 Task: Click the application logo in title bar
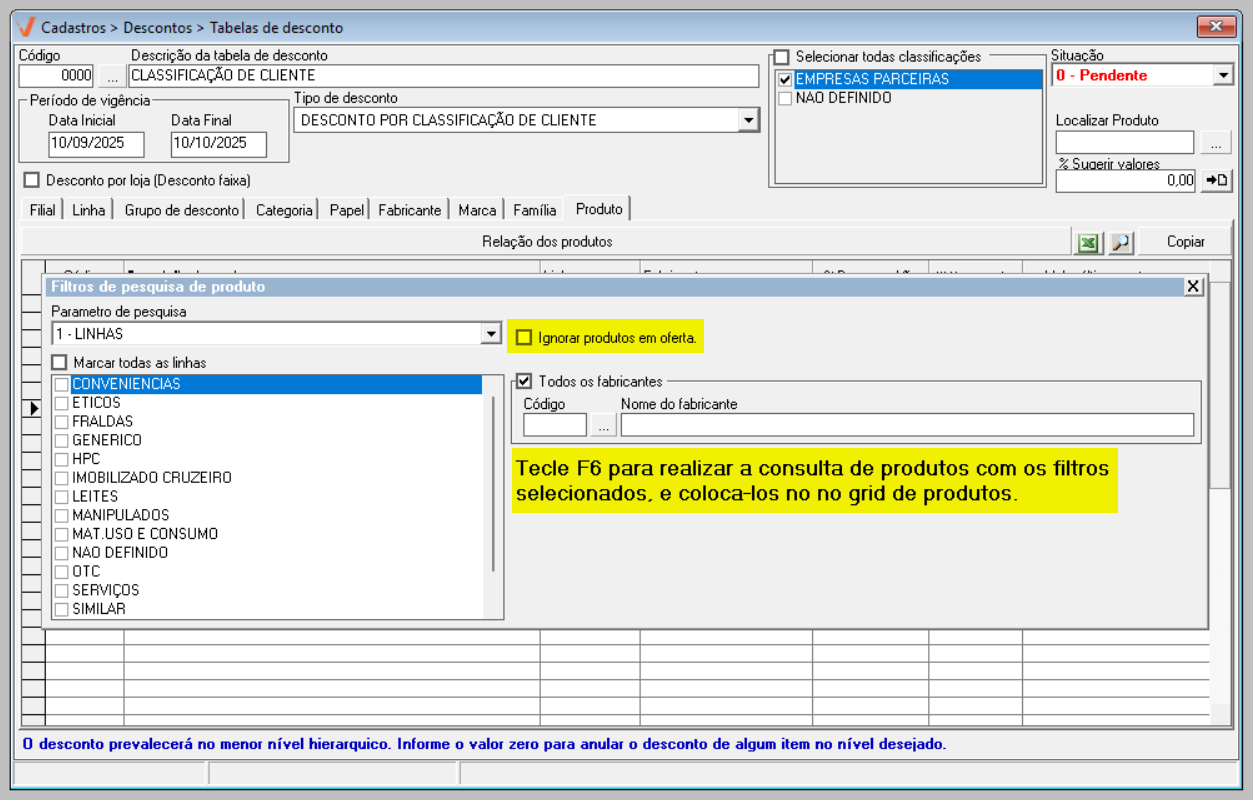point(27,27)
